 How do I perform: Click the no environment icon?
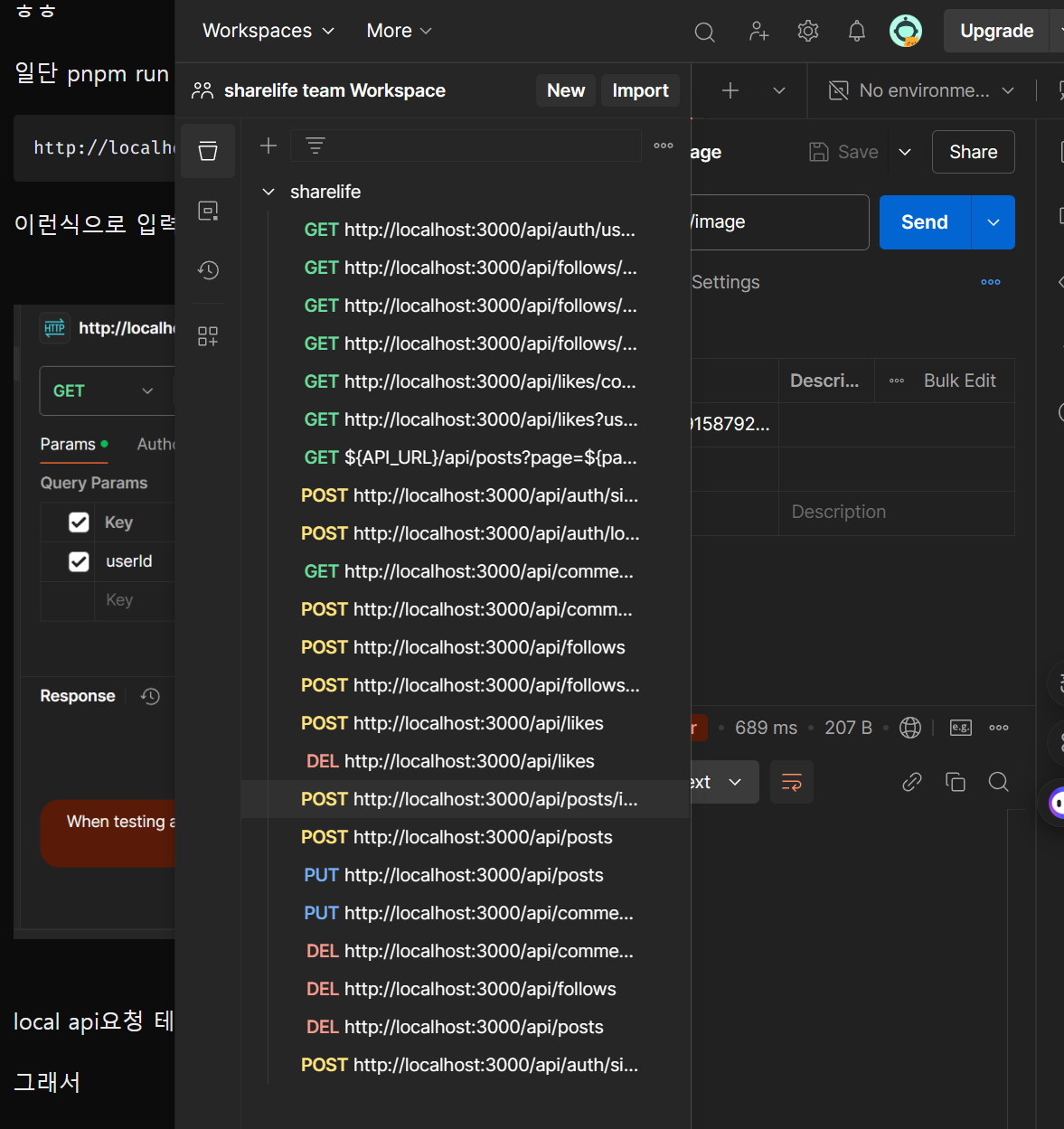(839, 90)
